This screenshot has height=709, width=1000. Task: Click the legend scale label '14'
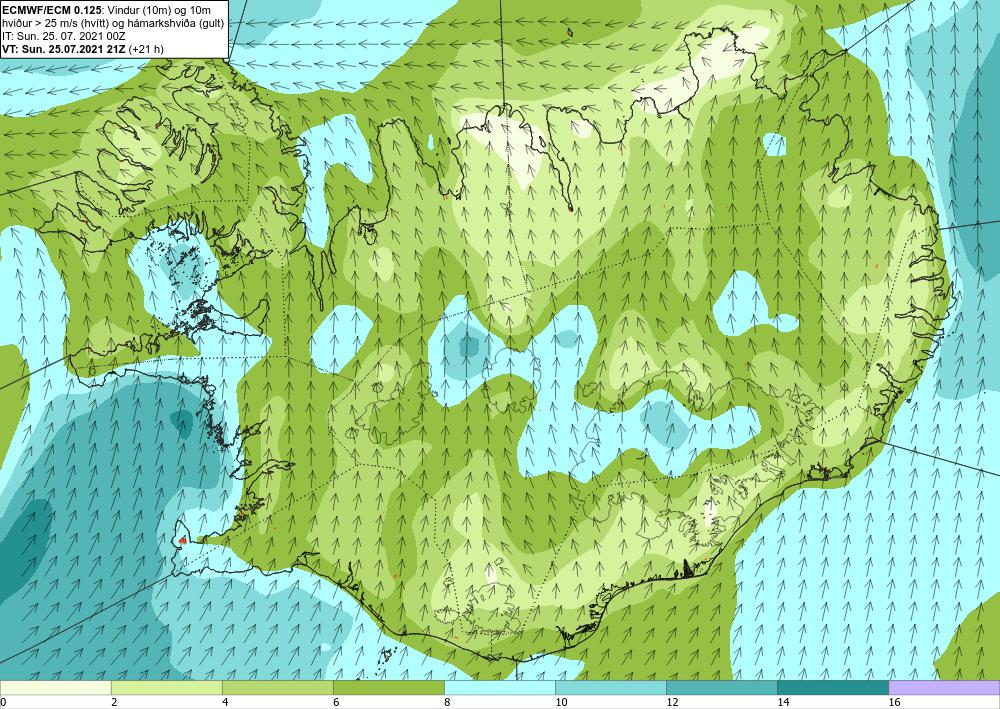(783, 702)
